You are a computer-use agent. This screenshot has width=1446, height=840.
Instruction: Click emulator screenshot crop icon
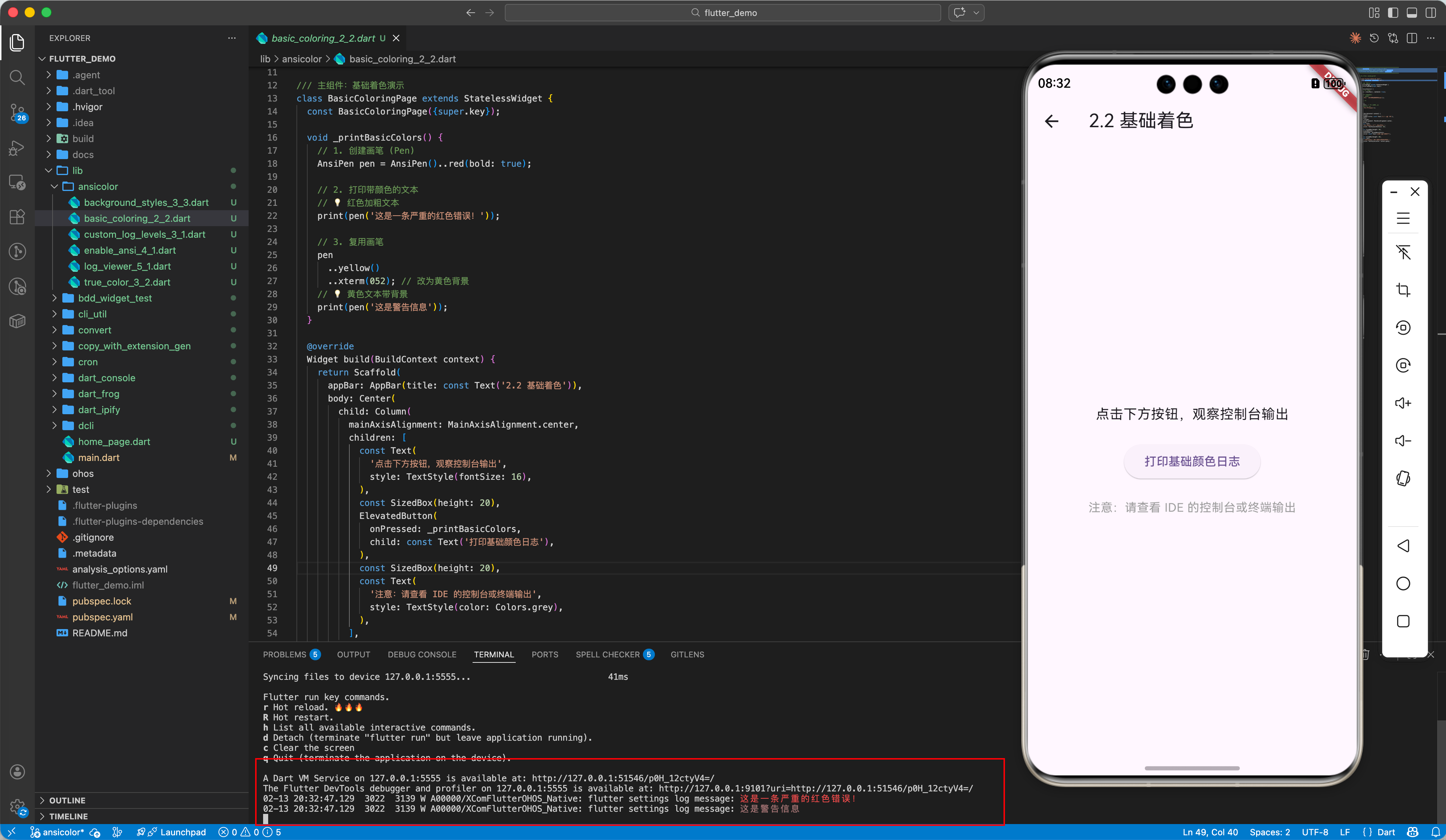click(x=1403, y=290)
